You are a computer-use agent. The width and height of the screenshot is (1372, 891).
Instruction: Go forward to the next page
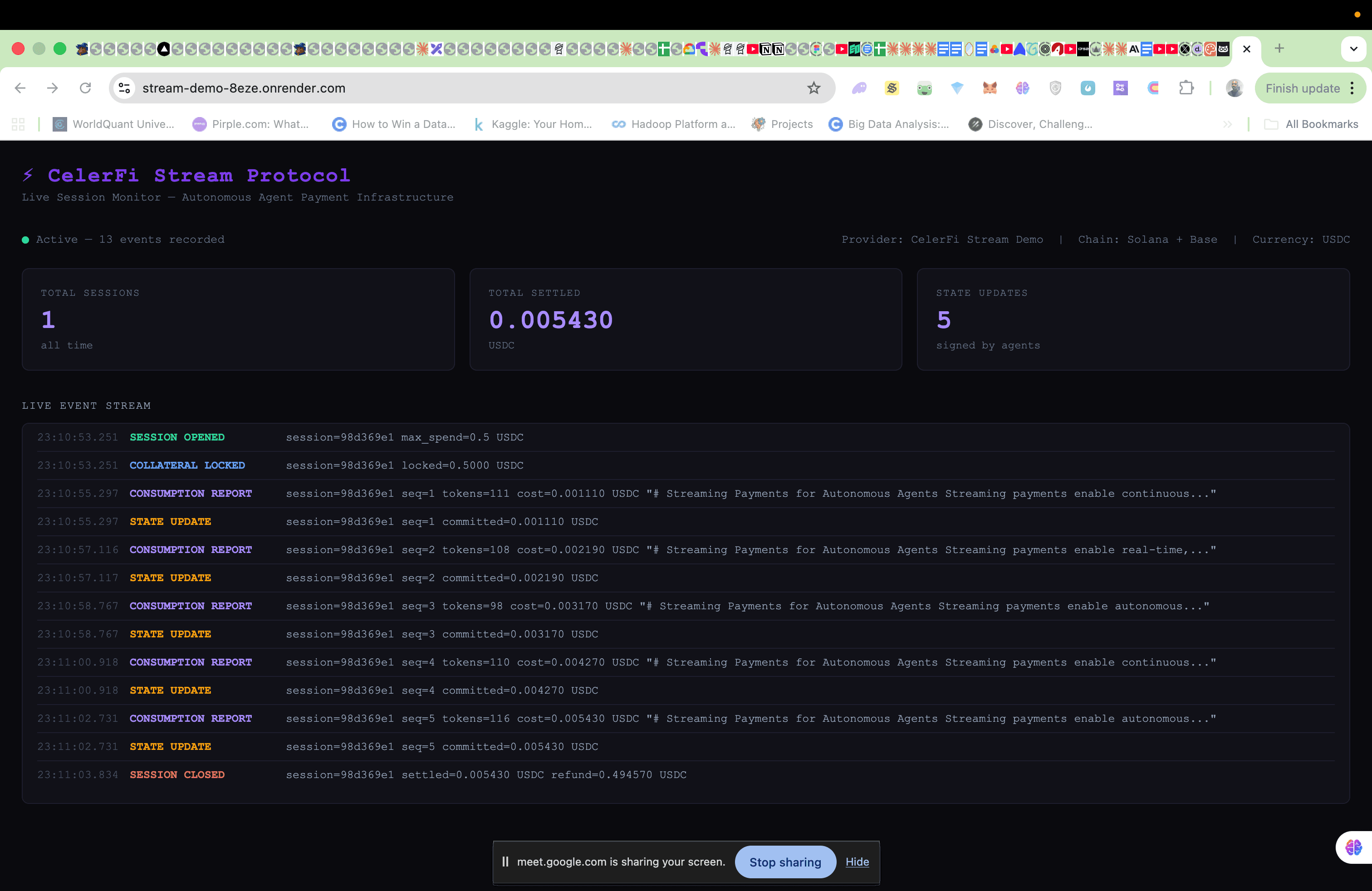click(53, 88)
